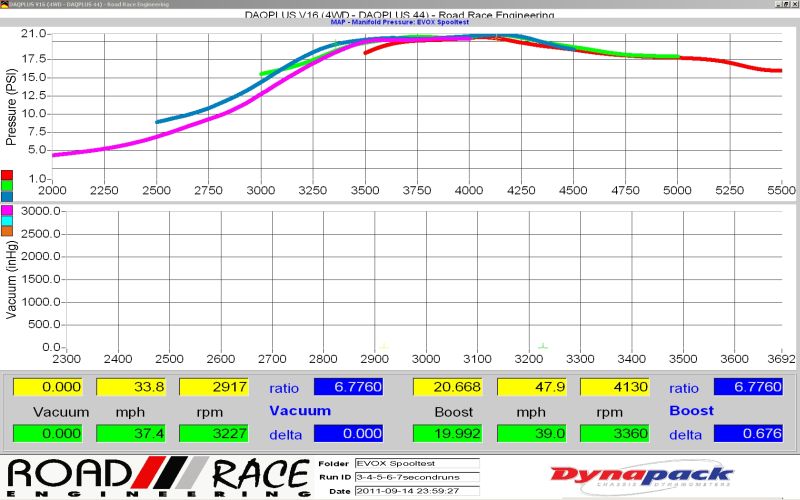Select the green cursor marker on vacuum chart
The image size is (800, 500).
click(541, 347)
